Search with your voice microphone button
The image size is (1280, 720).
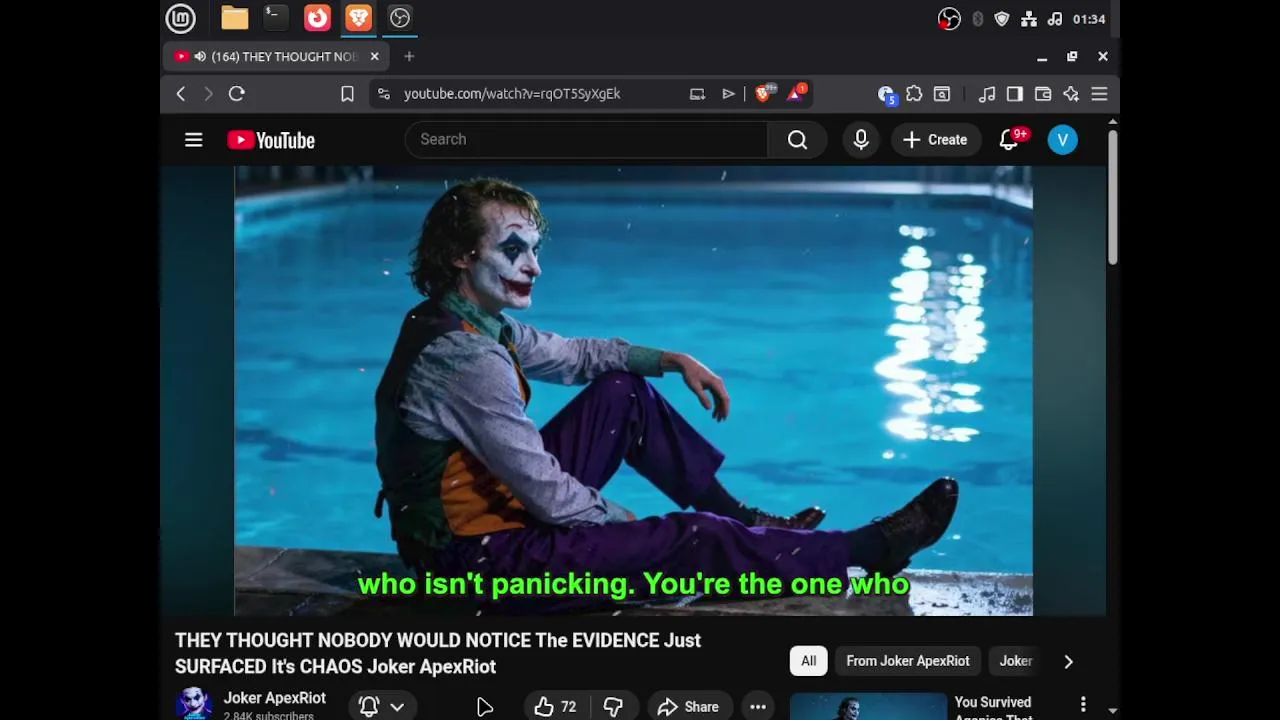point(861,140)
